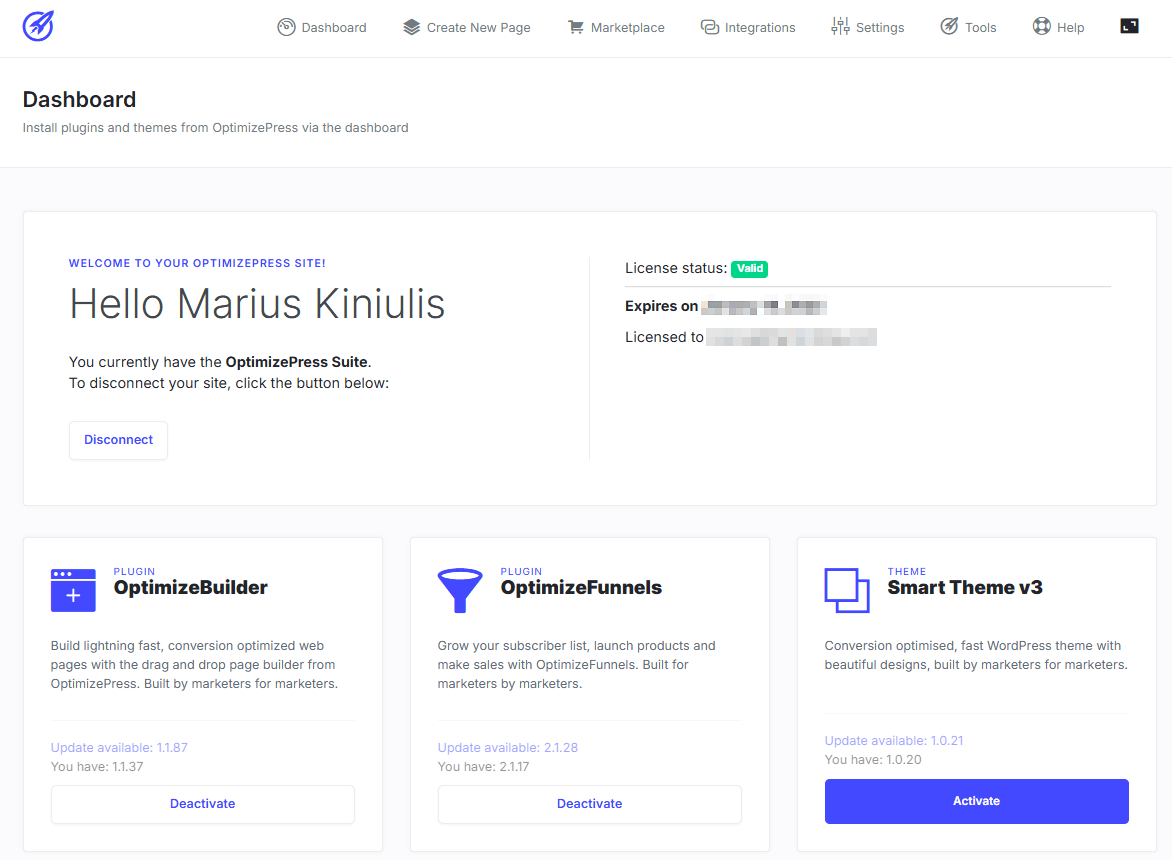Click the Settings sliders icon
This screenshot has height=860, width=1172.
pos(840,26)
